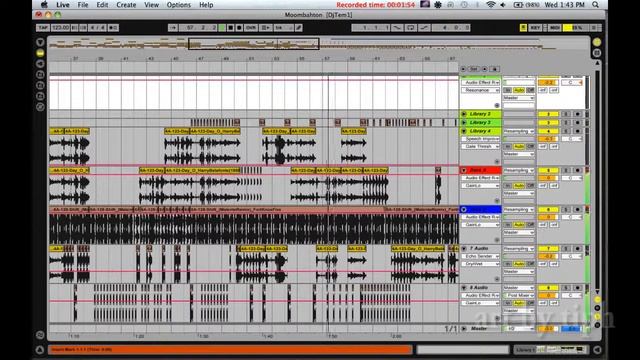
Task: Click the TAP tempo button
Action: click(42, 28)
